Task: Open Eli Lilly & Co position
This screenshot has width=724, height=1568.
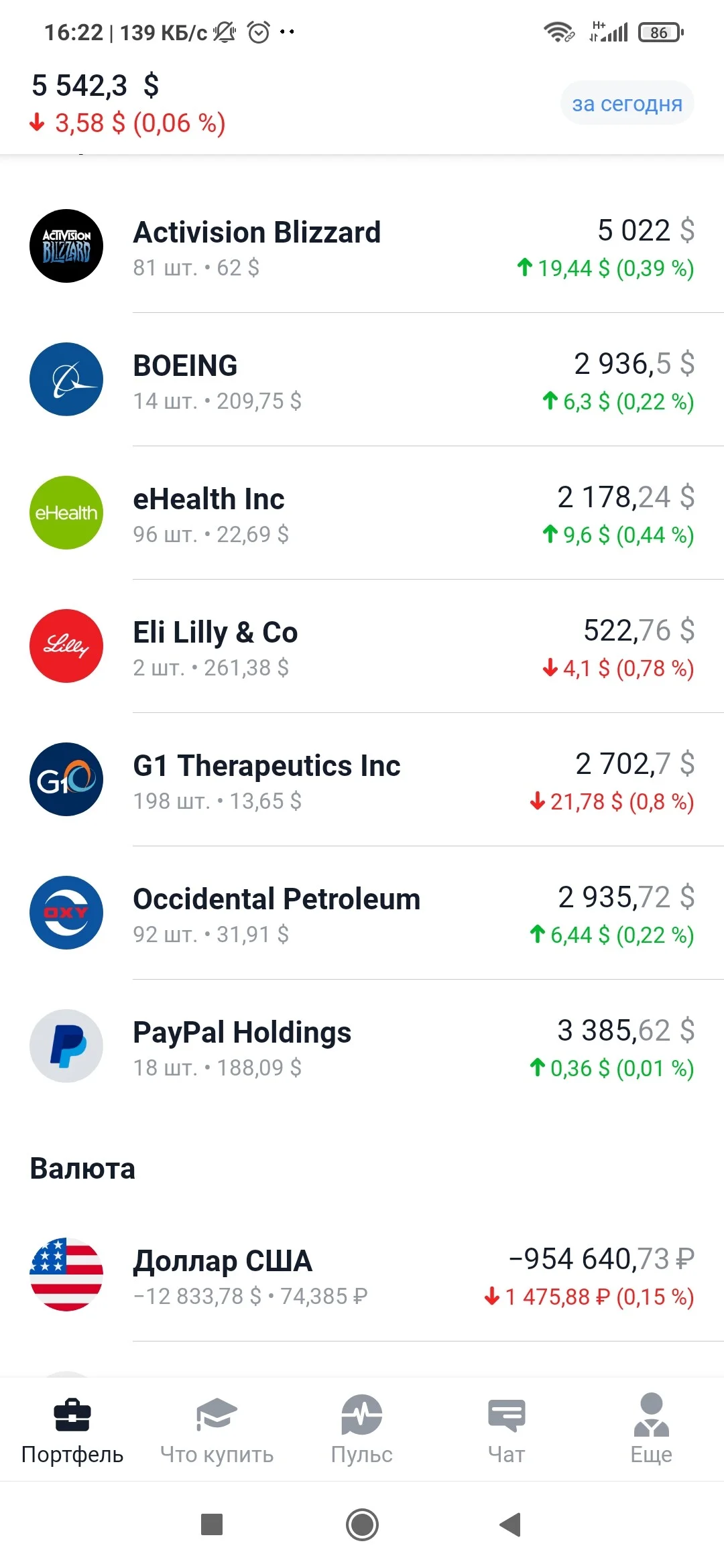Action: [x=362, y=646]
